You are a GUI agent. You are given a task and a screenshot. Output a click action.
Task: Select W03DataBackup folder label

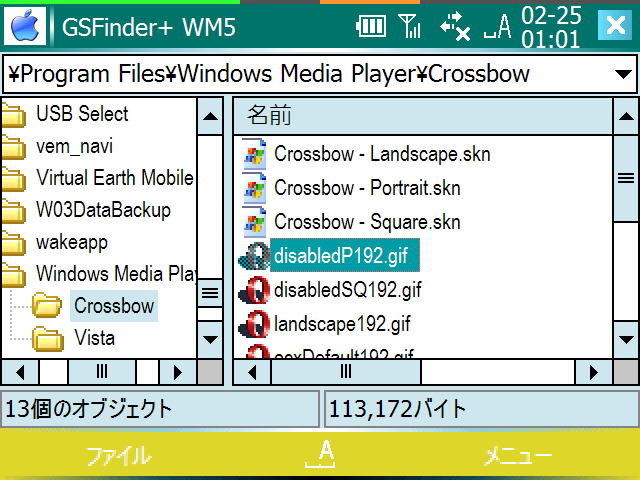click(103, 210)
